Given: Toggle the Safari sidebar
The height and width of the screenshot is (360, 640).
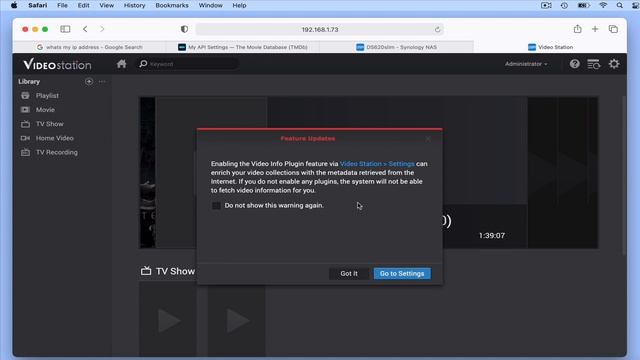Looking at the screenshot, I should (x=65, y=29).
